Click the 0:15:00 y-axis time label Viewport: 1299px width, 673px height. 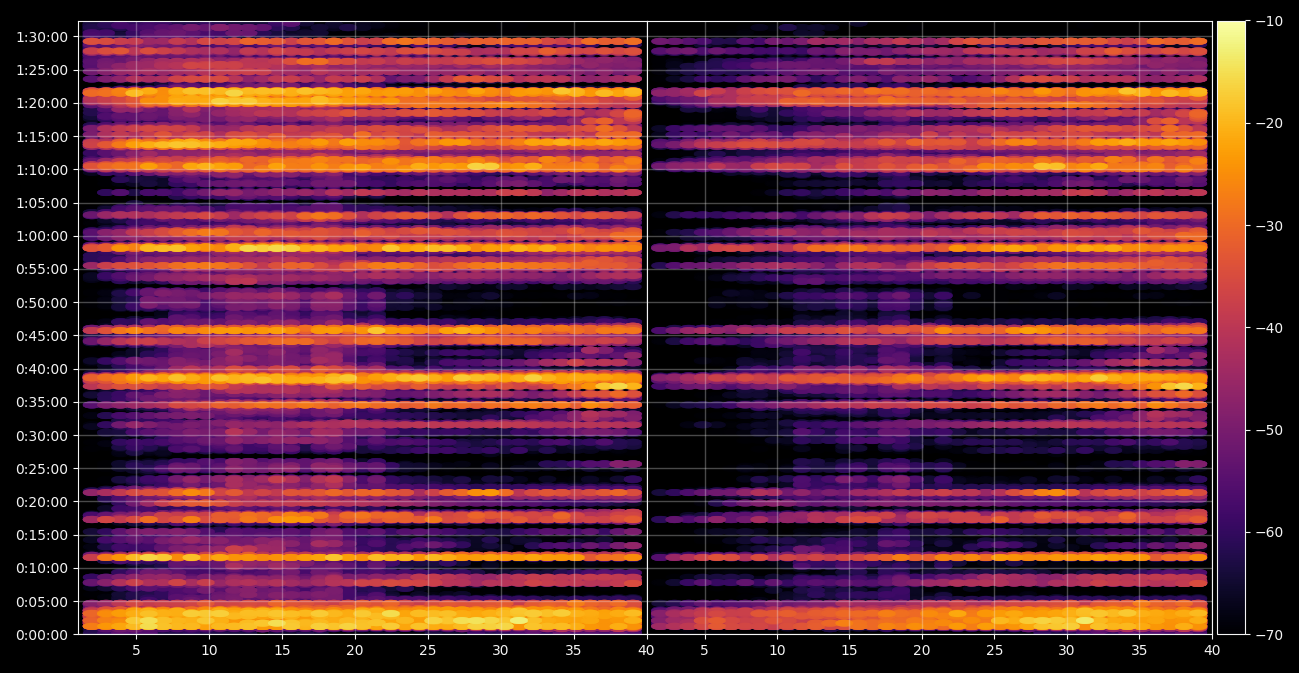coord(43,535)
